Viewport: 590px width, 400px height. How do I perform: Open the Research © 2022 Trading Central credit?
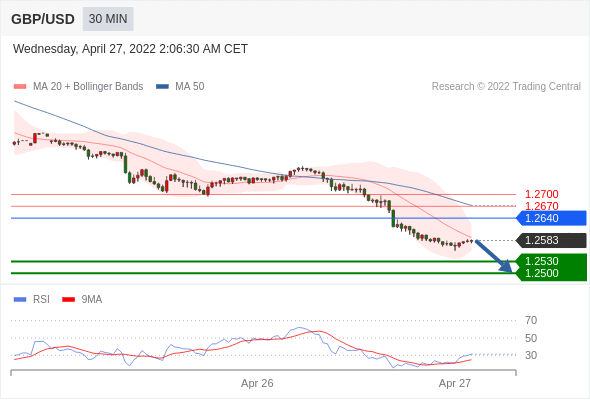[x=506, y=87]
